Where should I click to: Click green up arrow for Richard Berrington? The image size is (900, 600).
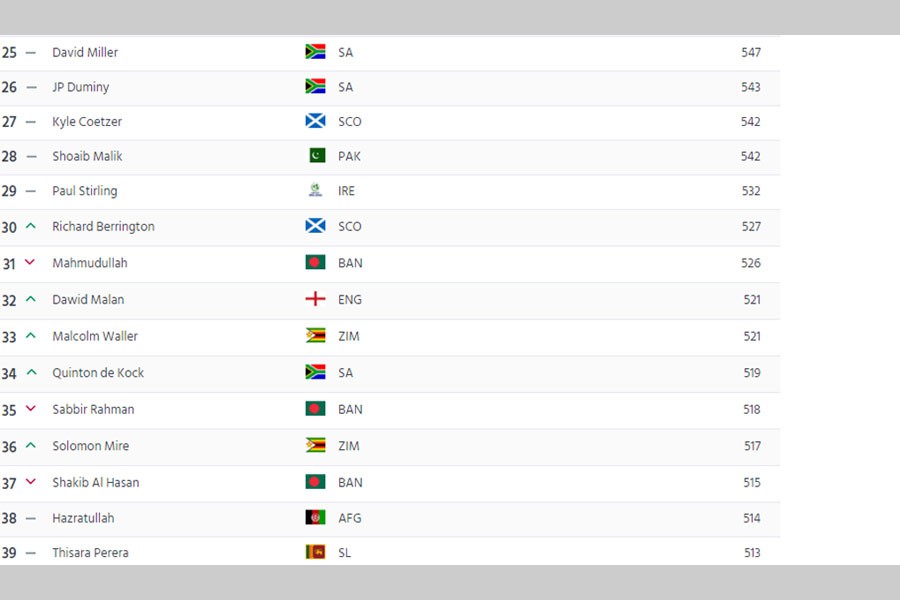click(x=30, y=226)
